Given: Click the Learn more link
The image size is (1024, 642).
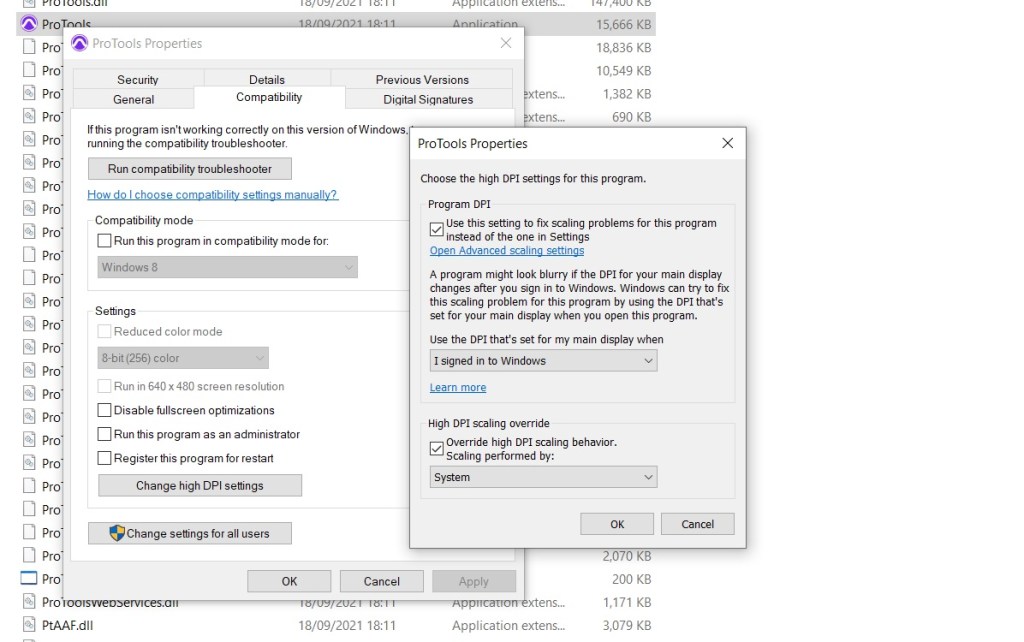Looking at the screenshot, I should [457, 388].
